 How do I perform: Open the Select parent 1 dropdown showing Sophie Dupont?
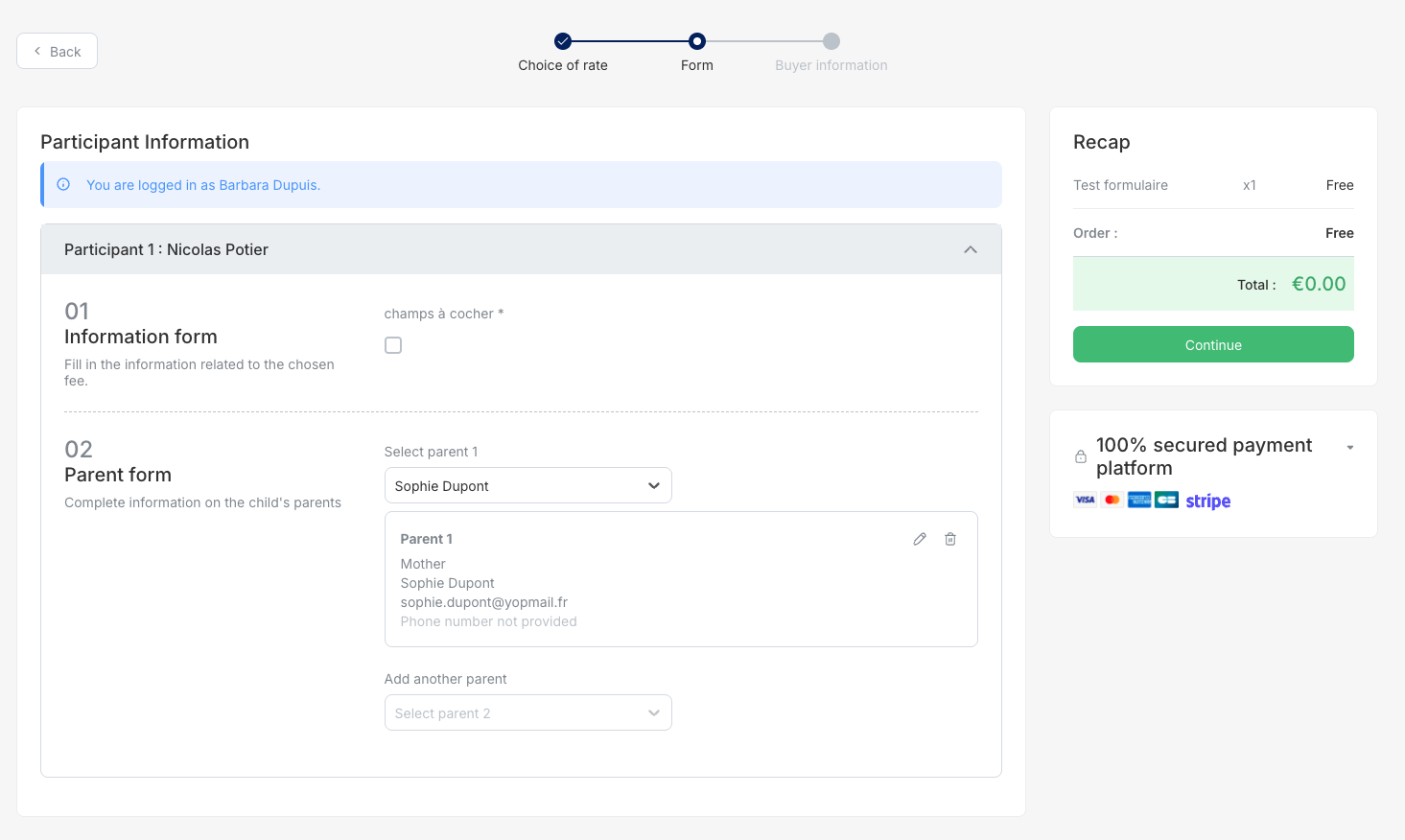coord(527,485)
